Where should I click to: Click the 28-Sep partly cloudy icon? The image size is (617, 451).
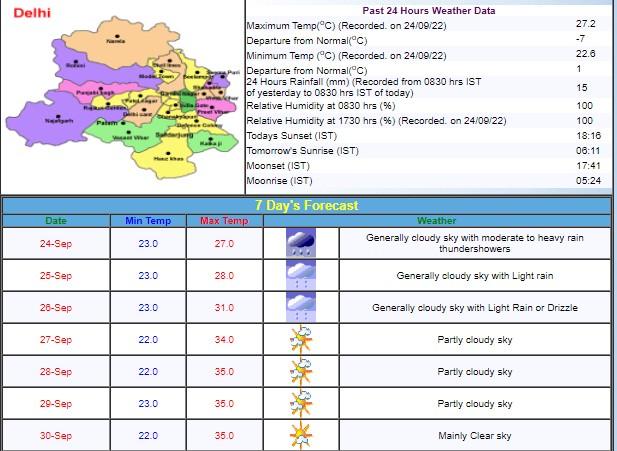click(298, 371)
